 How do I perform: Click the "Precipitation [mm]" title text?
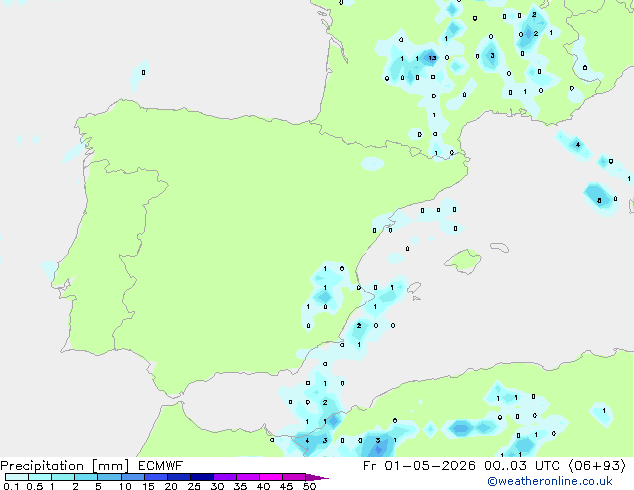coord(65,466)
